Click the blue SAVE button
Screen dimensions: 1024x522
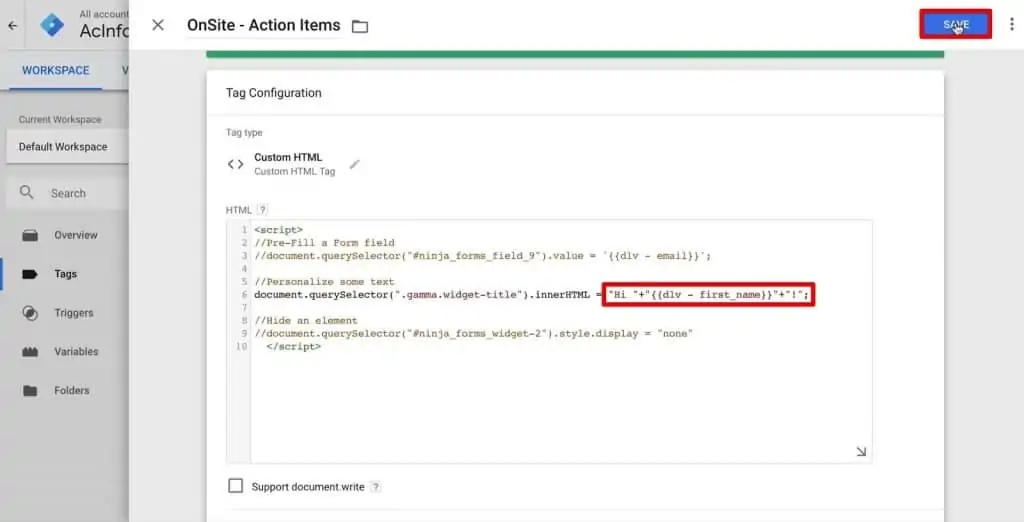[x=955, y=24]
